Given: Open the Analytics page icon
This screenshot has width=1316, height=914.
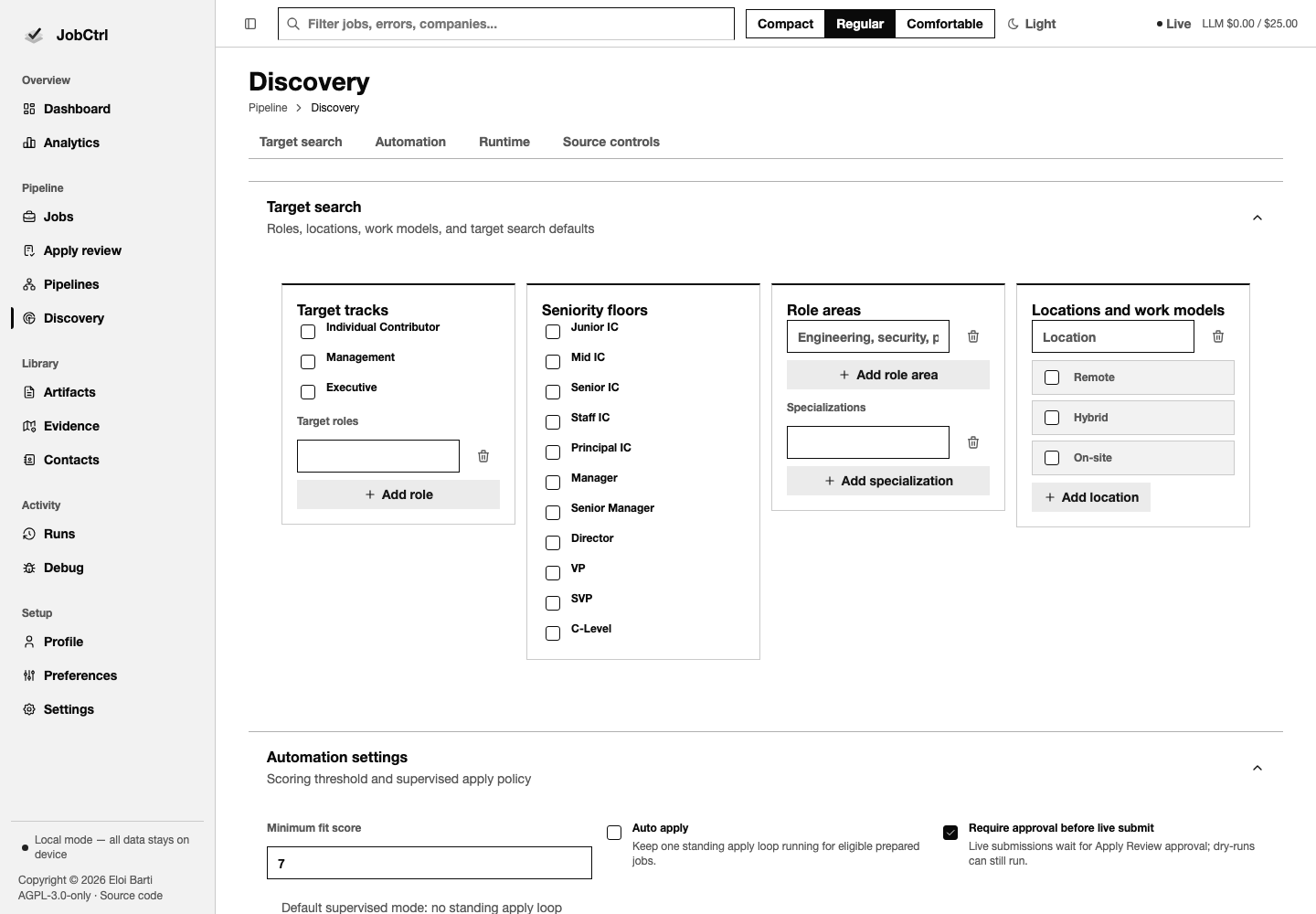Looking at the screenshot, I should coord(29,143).
